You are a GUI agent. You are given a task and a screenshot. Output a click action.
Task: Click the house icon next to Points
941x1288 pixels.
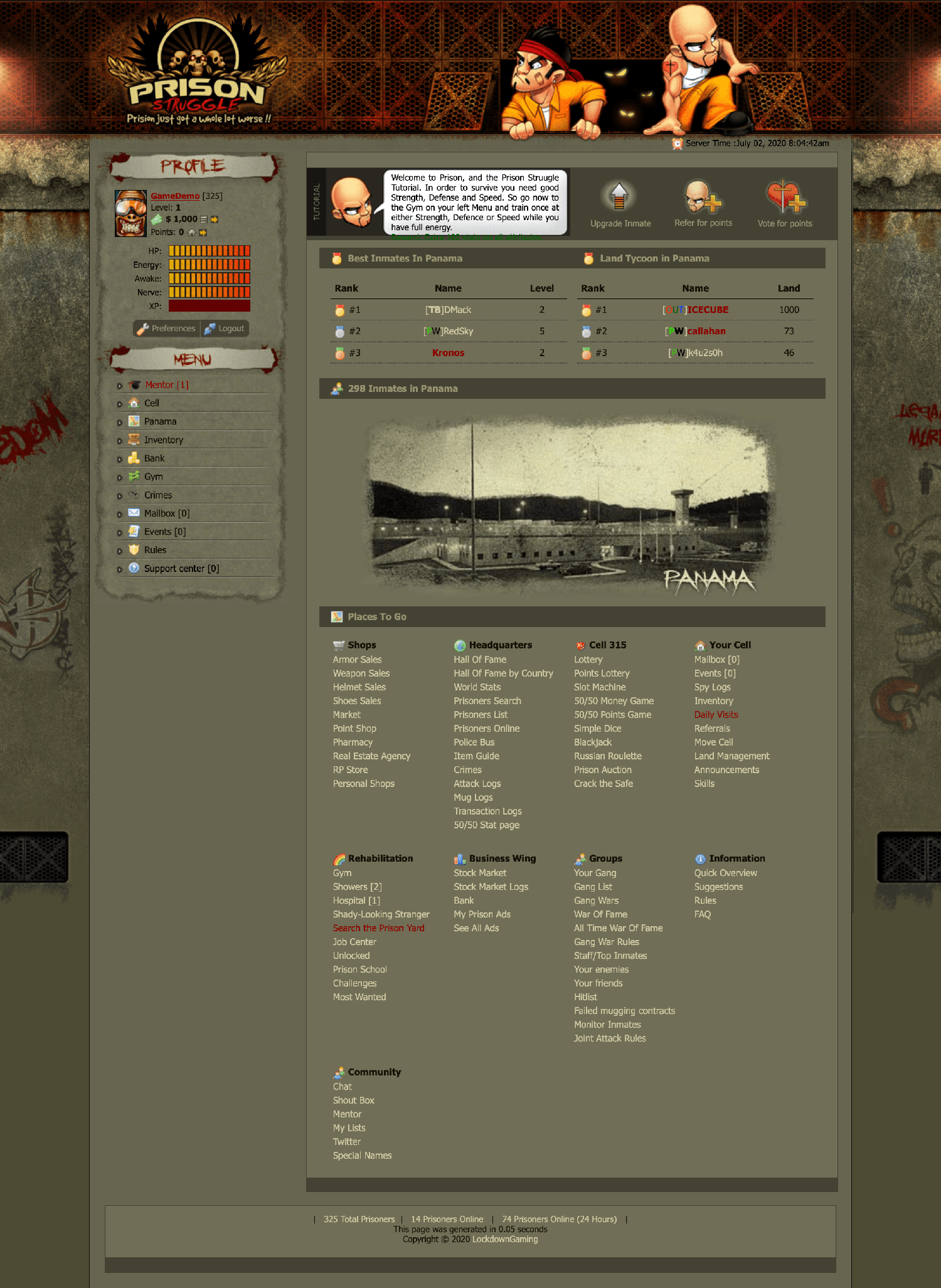(x=192, y=233)
